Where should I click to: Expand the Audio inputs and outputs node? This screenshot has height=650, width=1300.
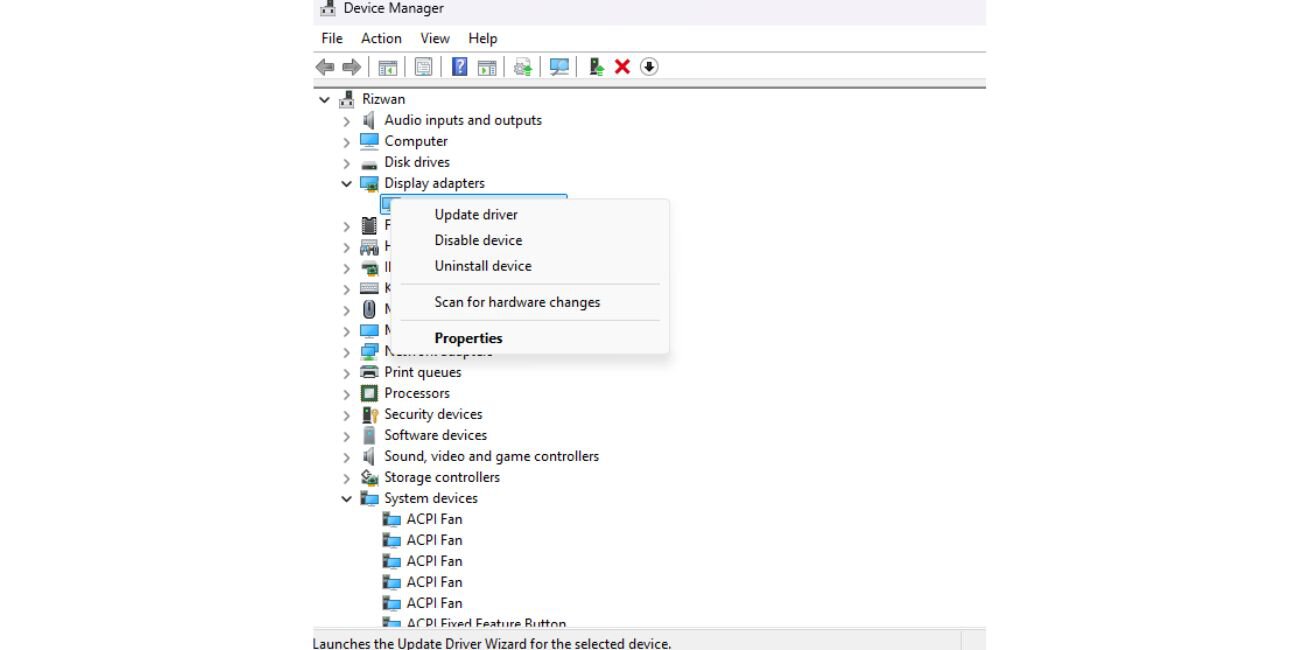347,121
